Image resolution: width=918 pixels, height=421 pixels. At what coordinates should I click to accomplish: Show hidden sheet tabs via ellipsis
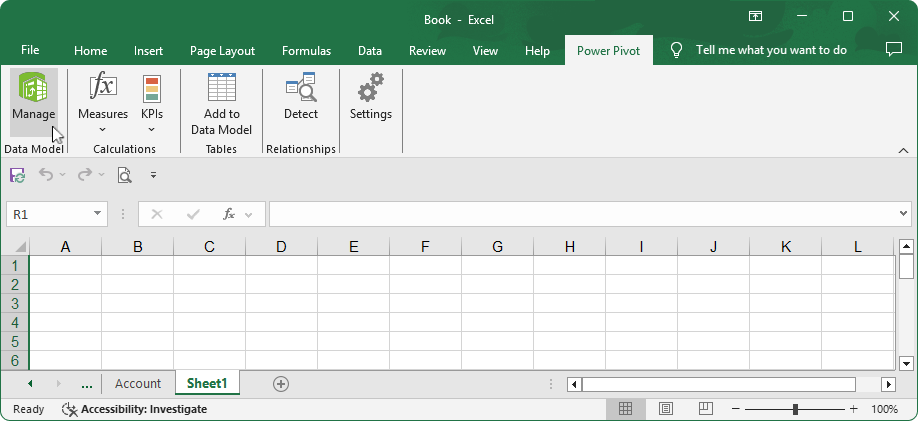coord(87,384)
